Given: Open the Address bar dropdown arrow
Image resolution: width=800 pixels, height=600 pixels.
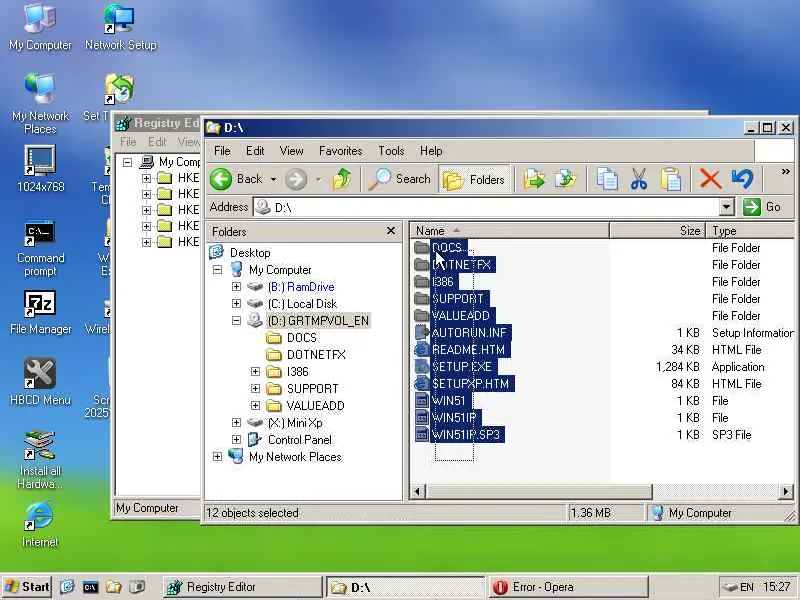Looking at the screenshot, I should (727, 207).
